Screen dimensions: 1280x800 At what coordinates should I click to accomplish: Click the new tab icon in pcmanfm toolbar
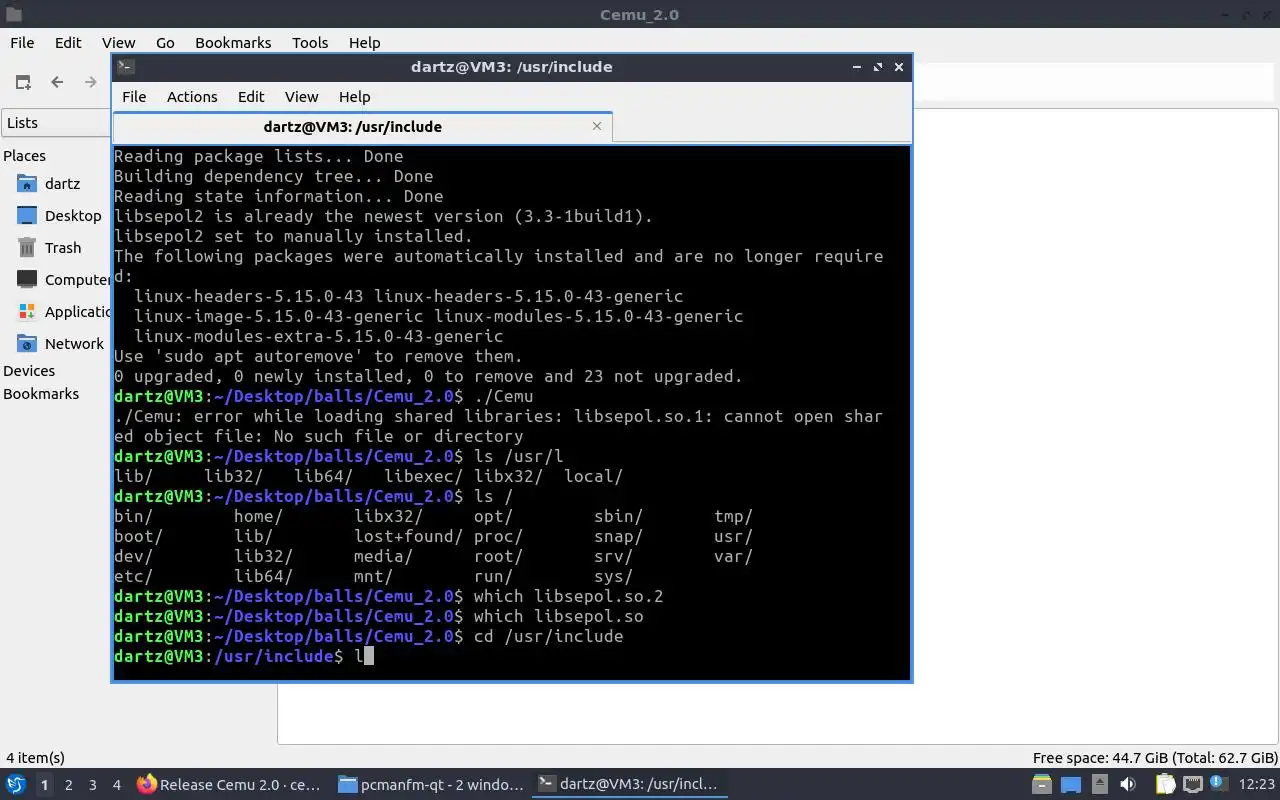pyautogui.click(x=23, y=82)
